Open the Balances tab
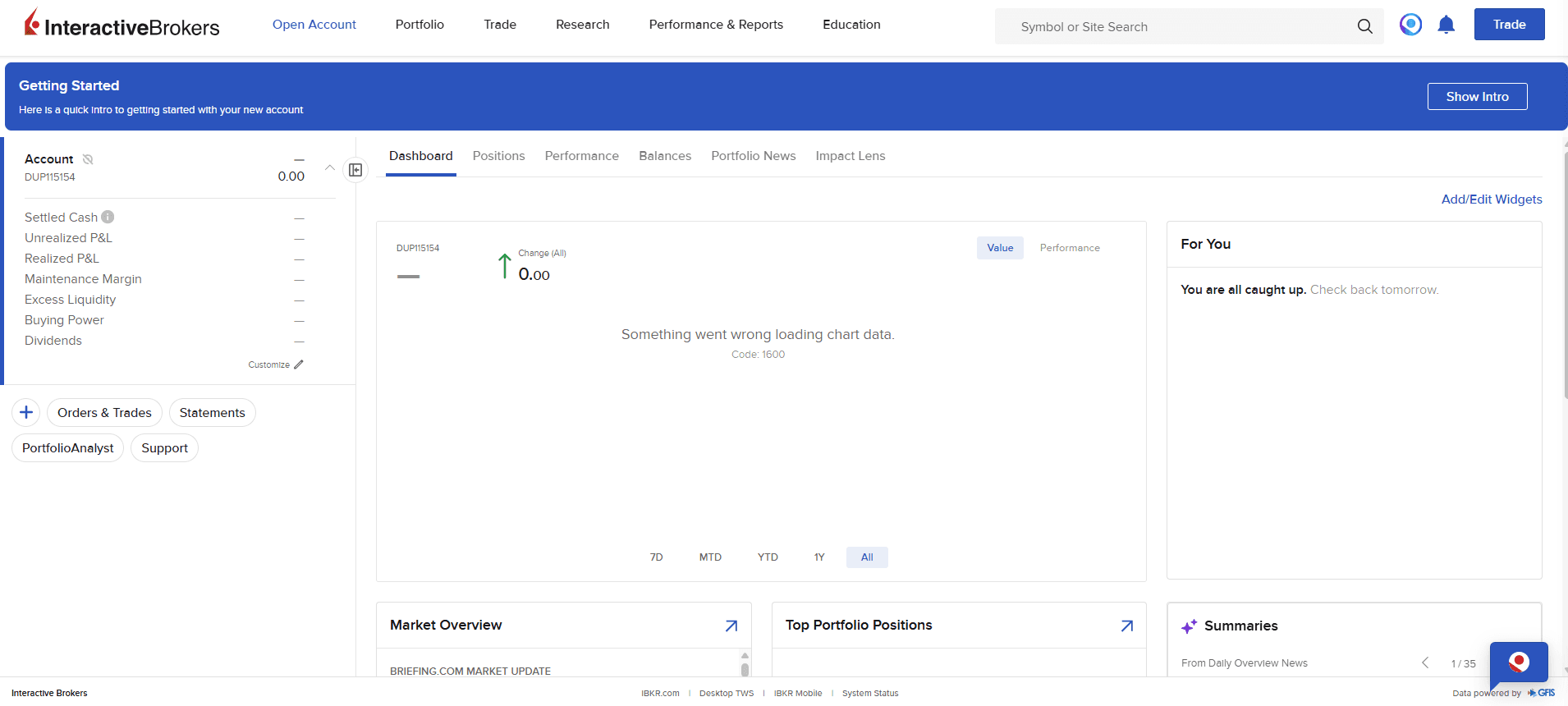Viewport: 1568px width, 706px height. pos(665,156)
